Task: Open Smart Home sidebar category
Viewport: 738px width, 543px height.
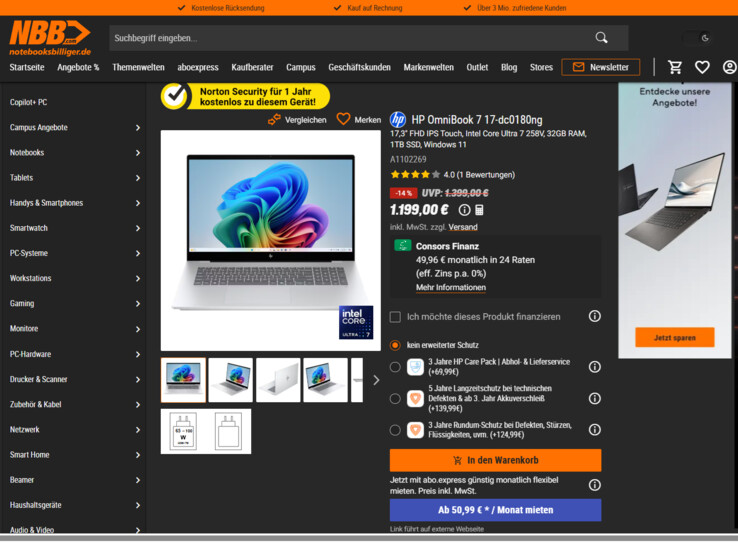Action: [x=30, y=455]
